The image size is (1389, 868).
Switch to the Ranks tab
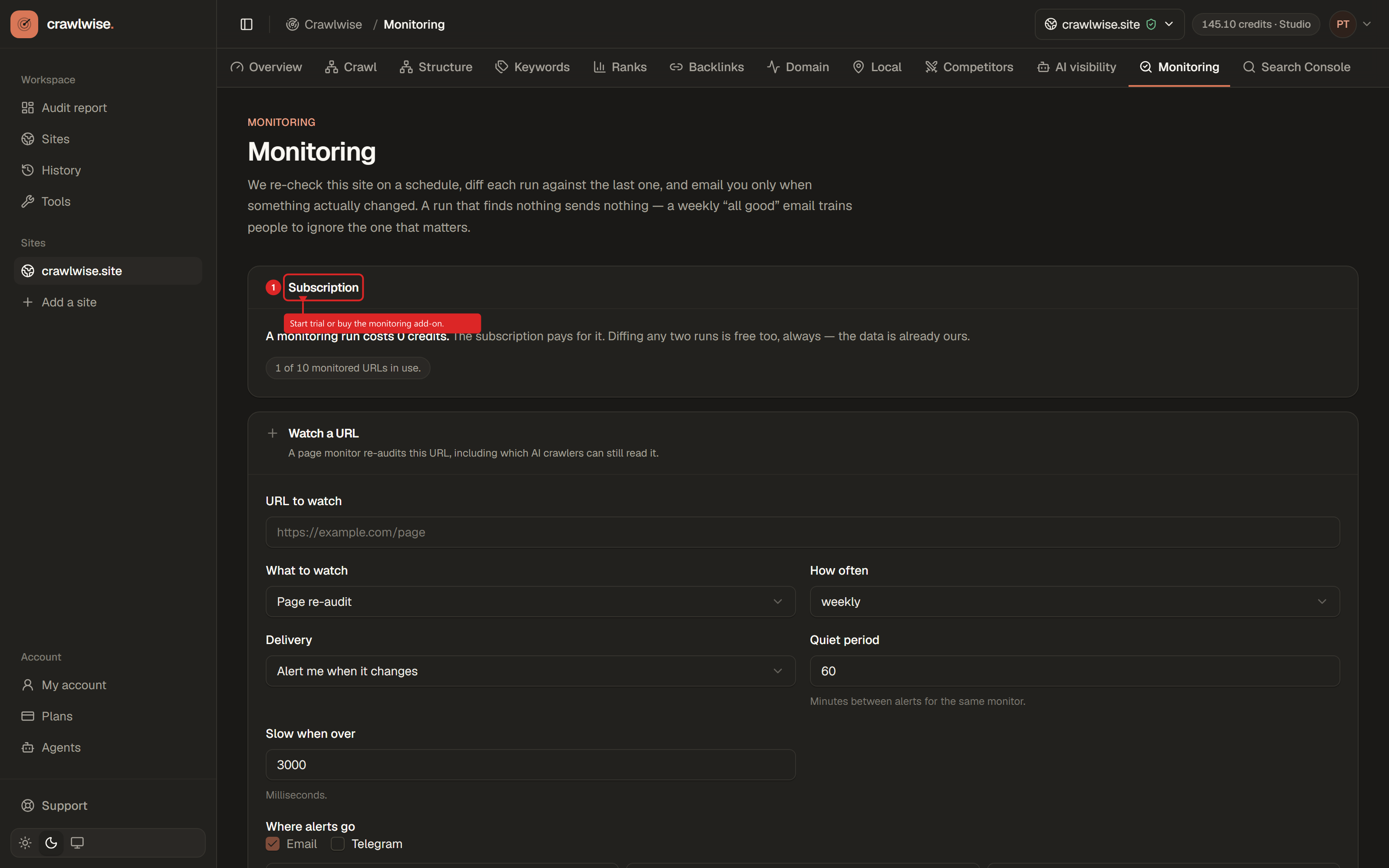[620, 67]
